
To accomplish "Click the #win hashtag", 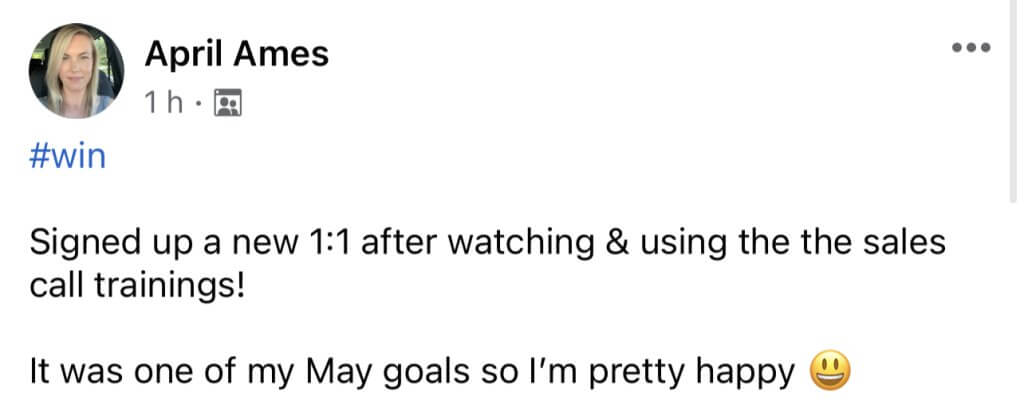I will [x=67, y=157].
